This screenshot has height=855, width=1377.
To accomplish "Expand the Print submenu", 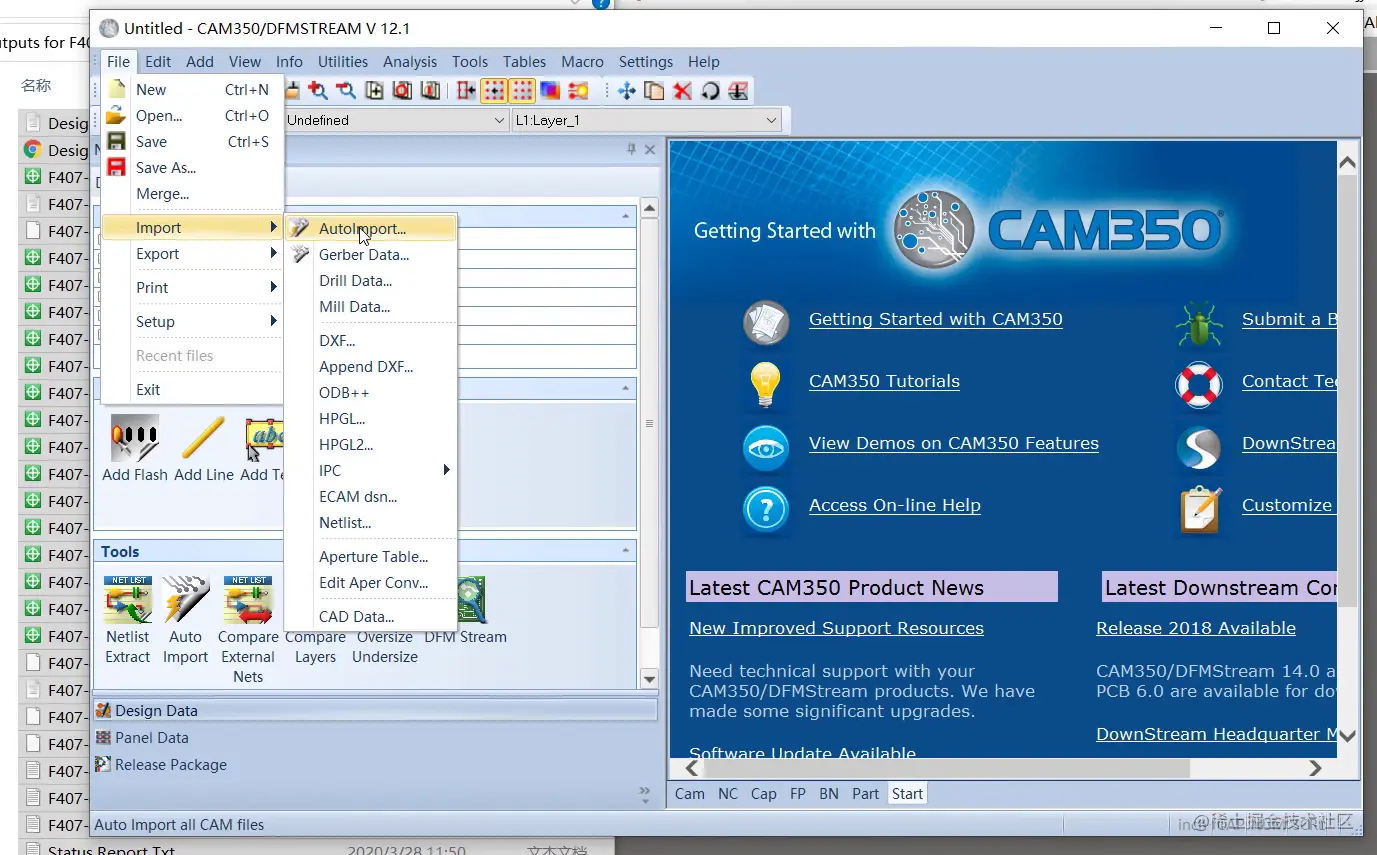I will point(192,288).
